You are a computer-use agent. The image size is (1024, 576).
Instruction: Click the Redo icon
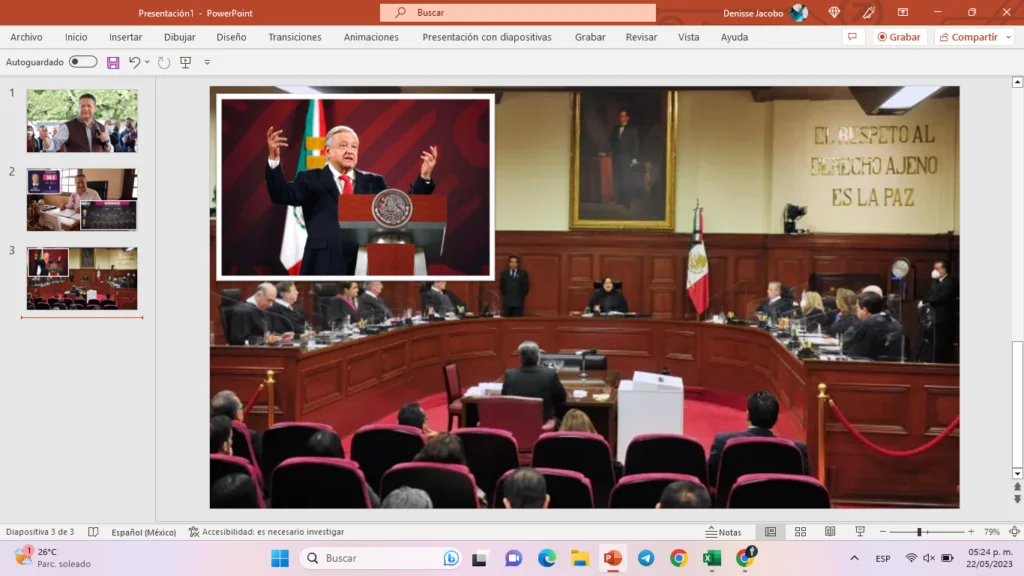coord(164,62)
